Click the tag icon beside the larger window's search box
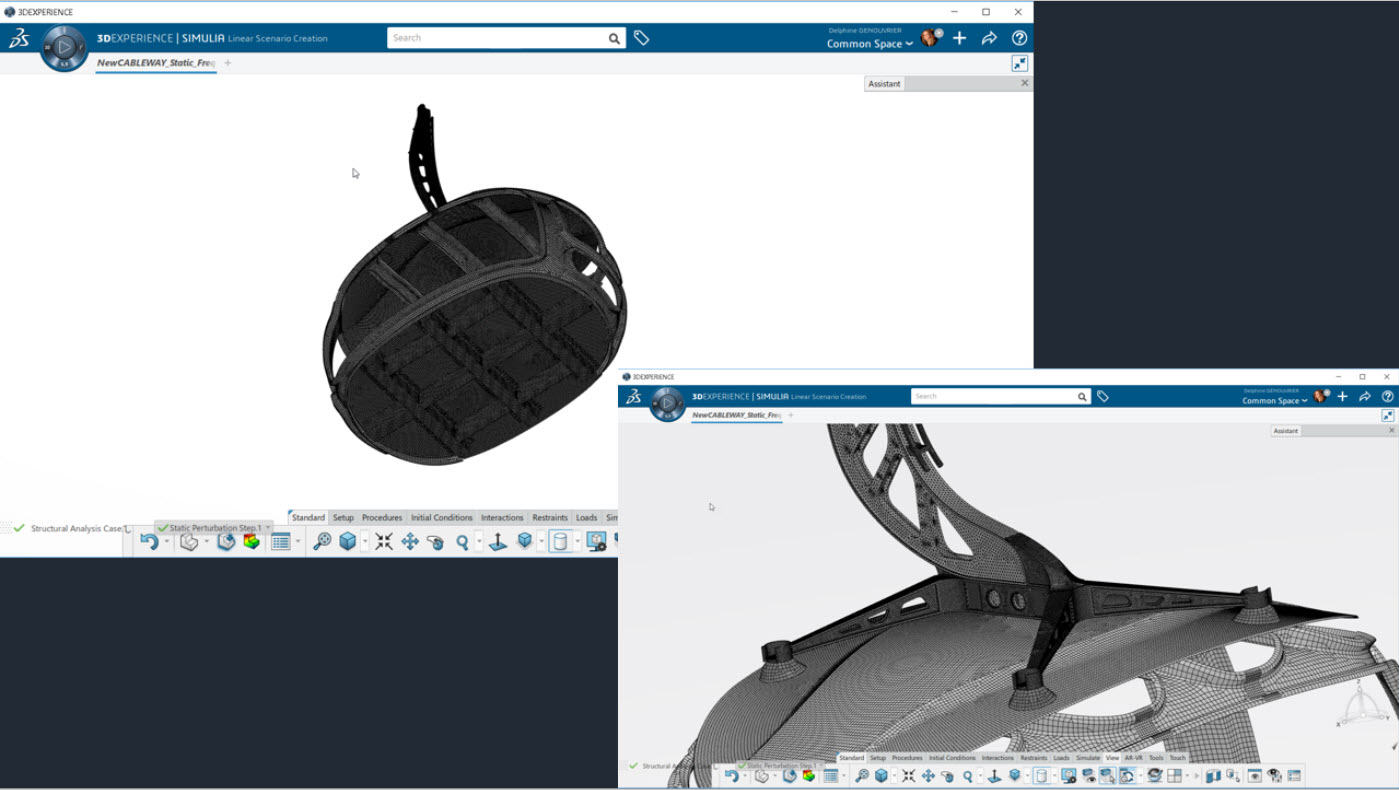The width and height of the screenshot is (1399, 790). coord(642,38)
